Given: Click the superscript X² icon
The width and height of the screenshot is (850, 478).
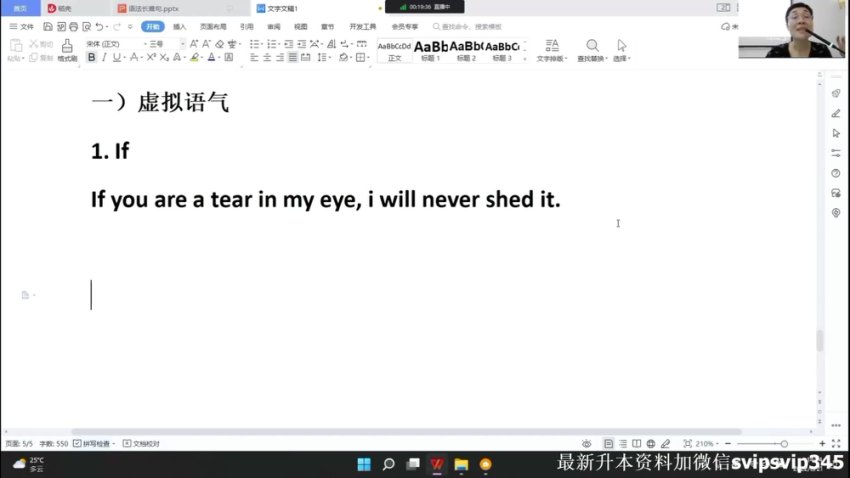Looking at the screenshot, I should click(150, 58).
